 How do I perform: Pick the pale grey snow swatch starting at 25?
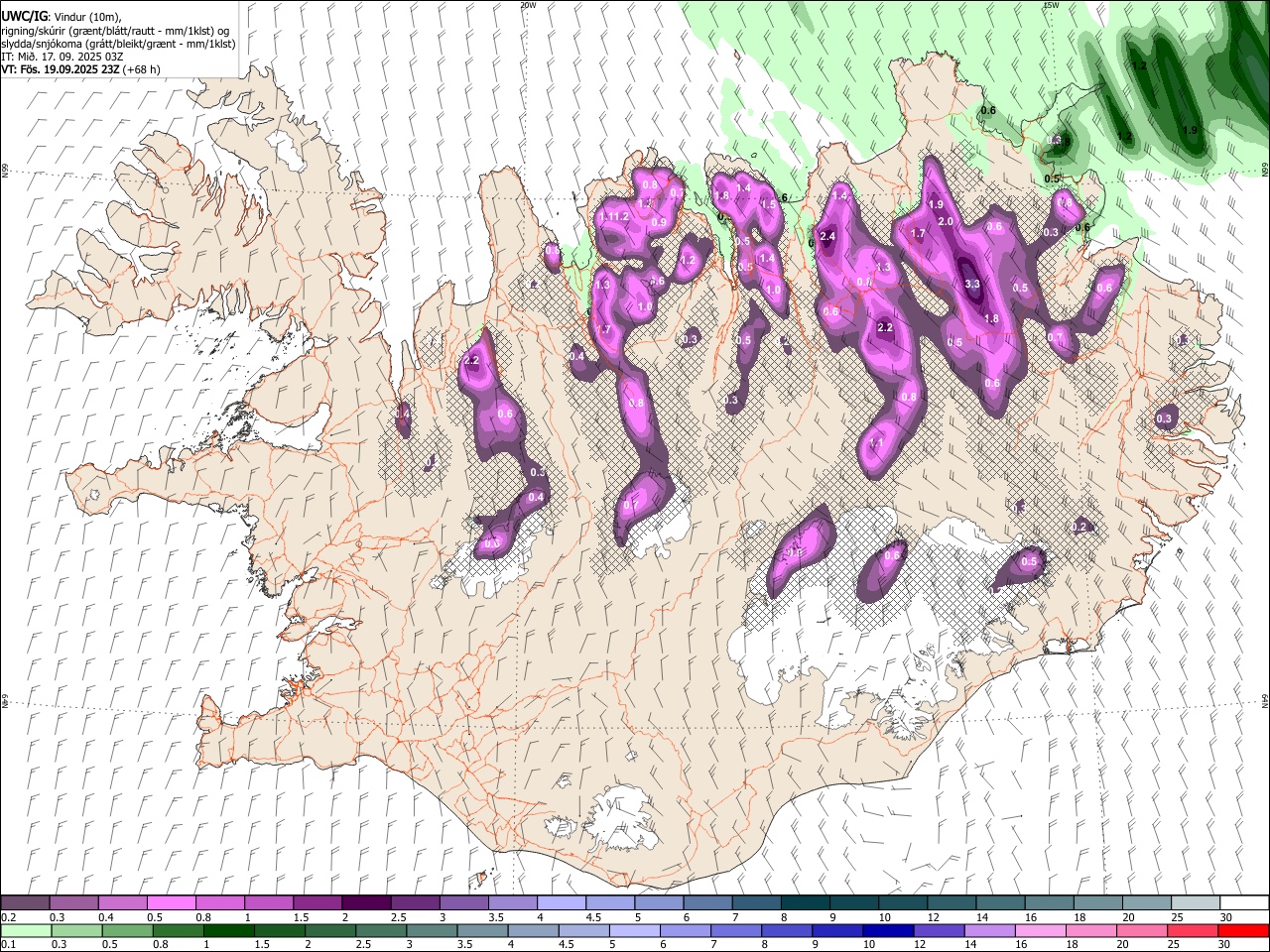click(1196, 903)
